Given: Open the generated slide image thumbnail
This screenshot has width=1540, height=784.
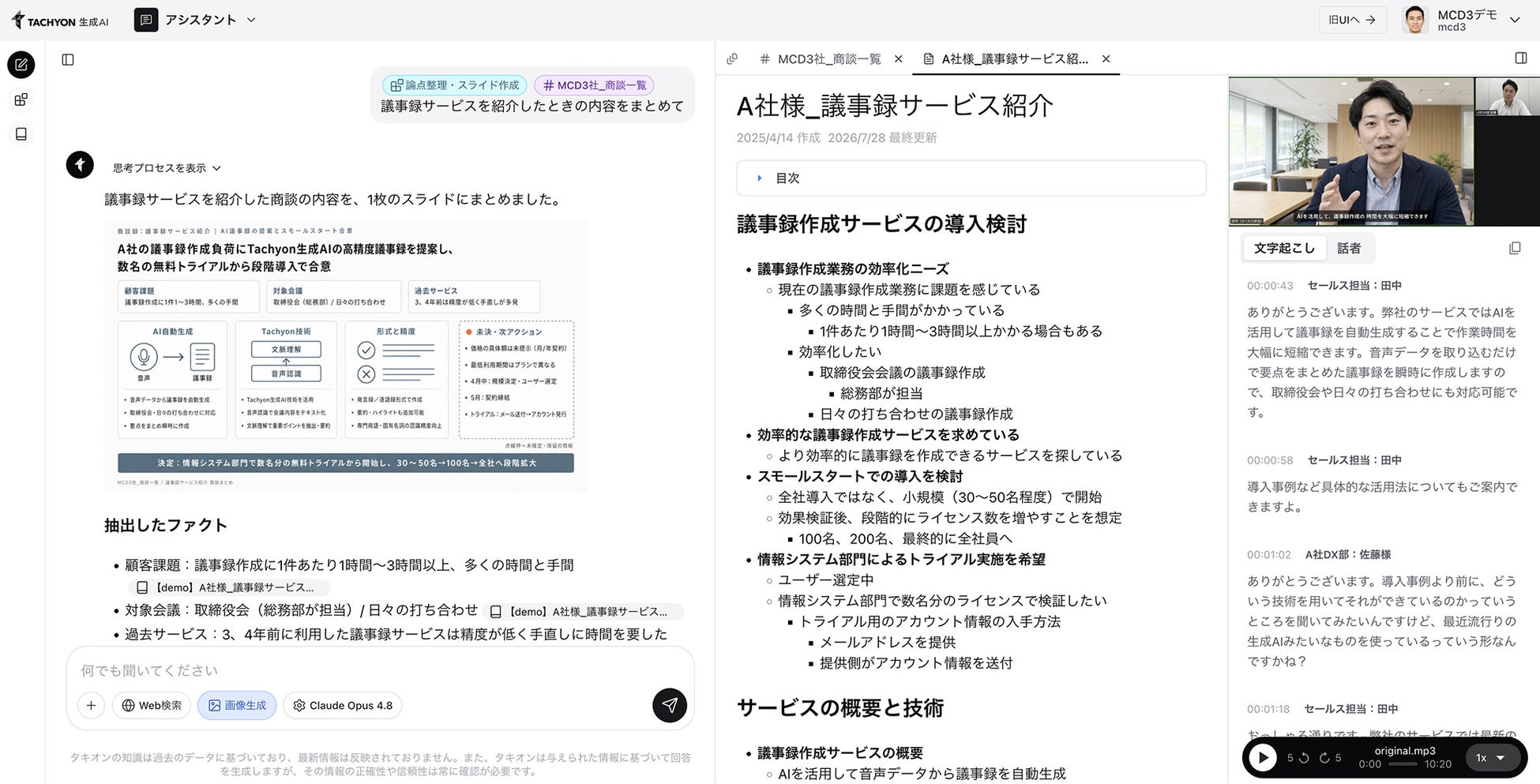Looking at the screenshot, I should 346,356.
